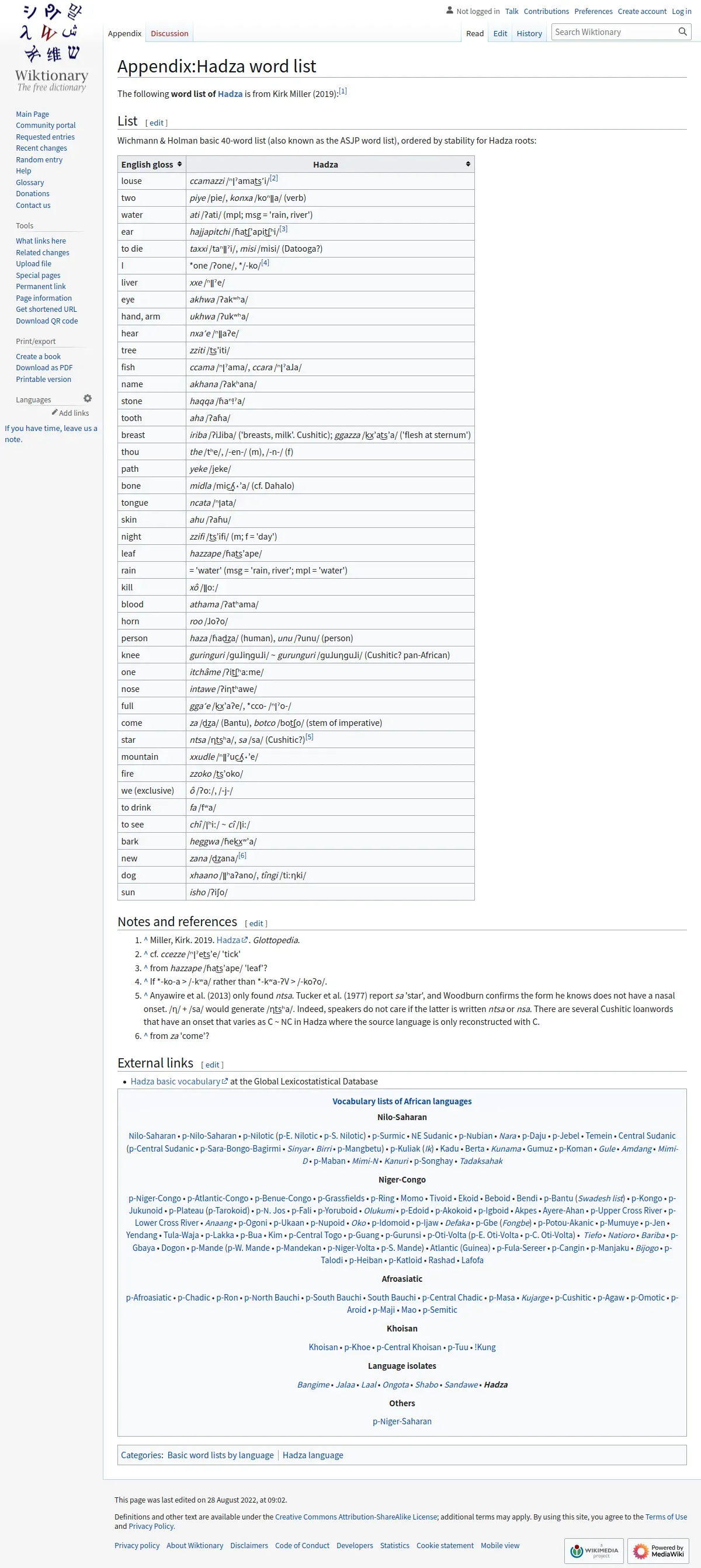Viewport: 701px width, 1568px height.
Task: Edit the External links section
Action: coord(212,1065)
